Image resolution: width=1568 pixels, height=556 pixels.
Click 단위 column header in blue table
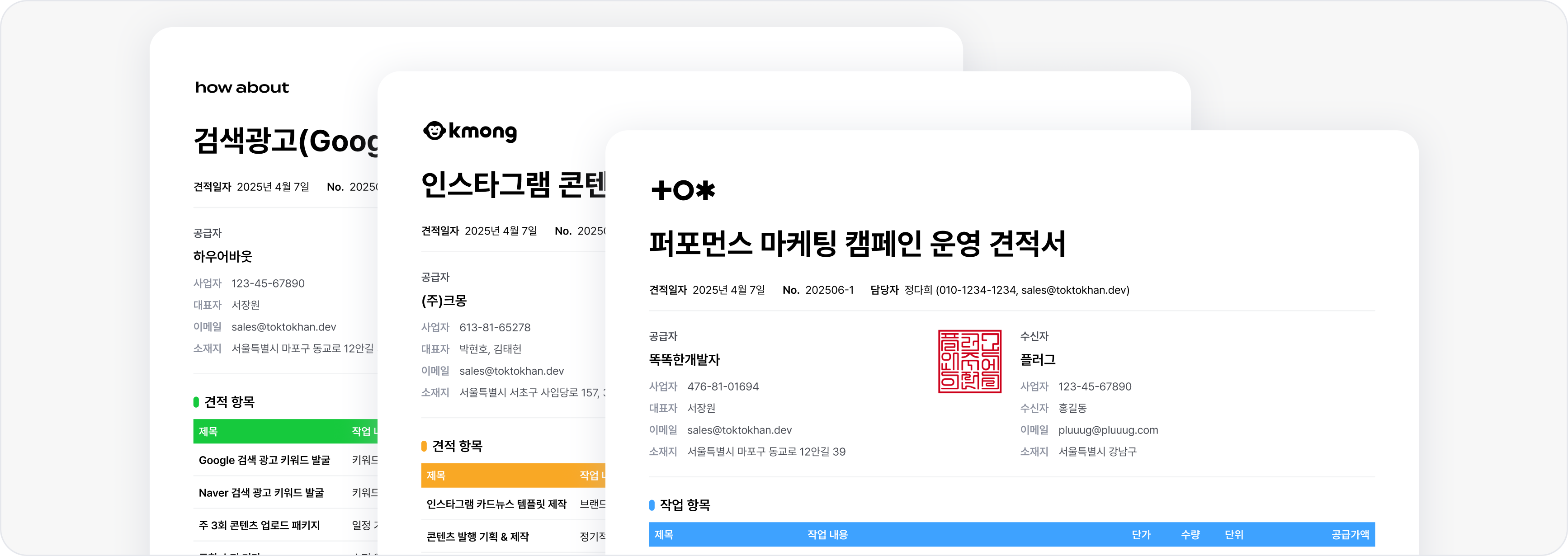tap(1234, 535)
